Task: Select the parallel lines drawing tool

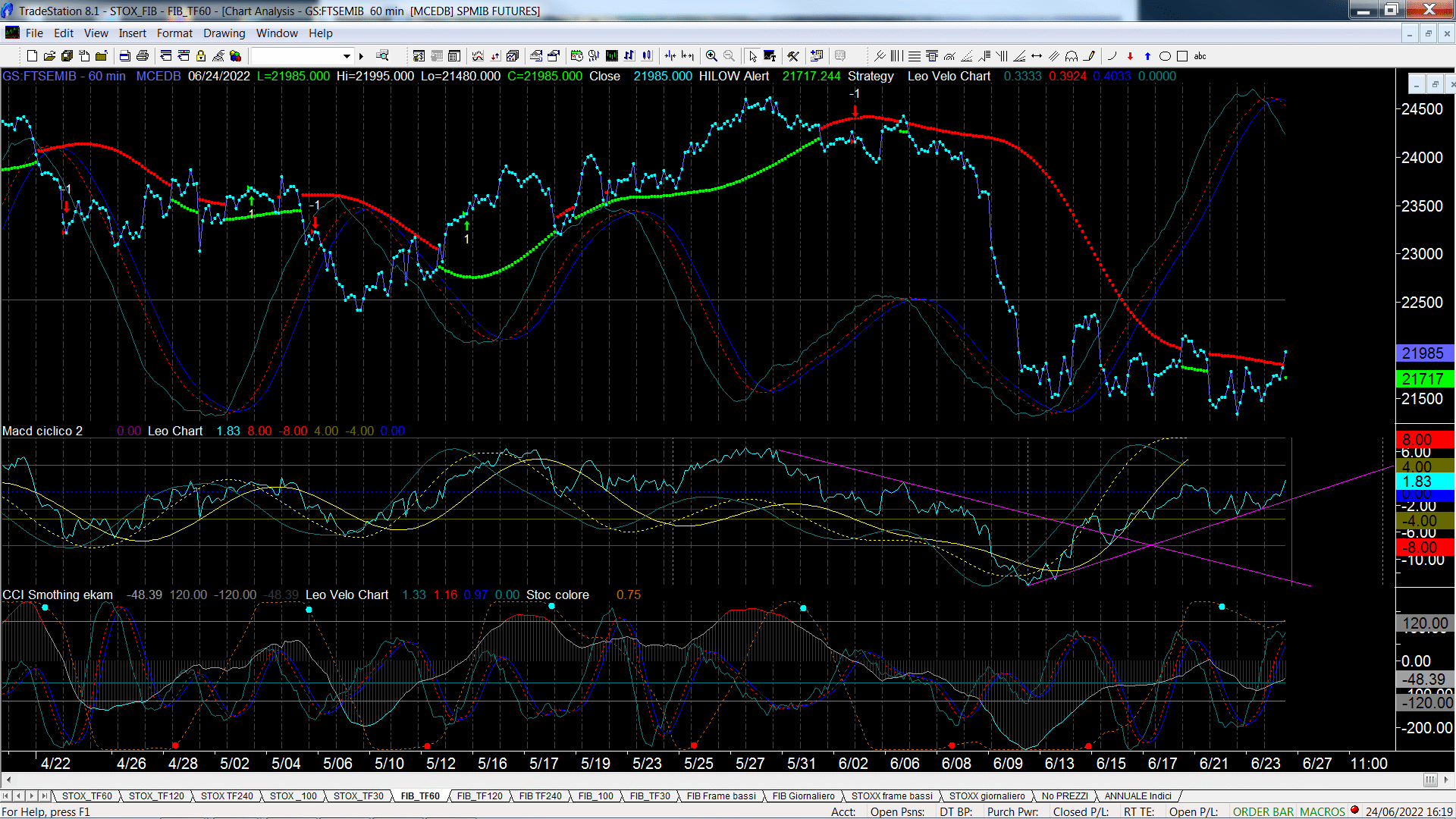Action: tap(1054, 56)
